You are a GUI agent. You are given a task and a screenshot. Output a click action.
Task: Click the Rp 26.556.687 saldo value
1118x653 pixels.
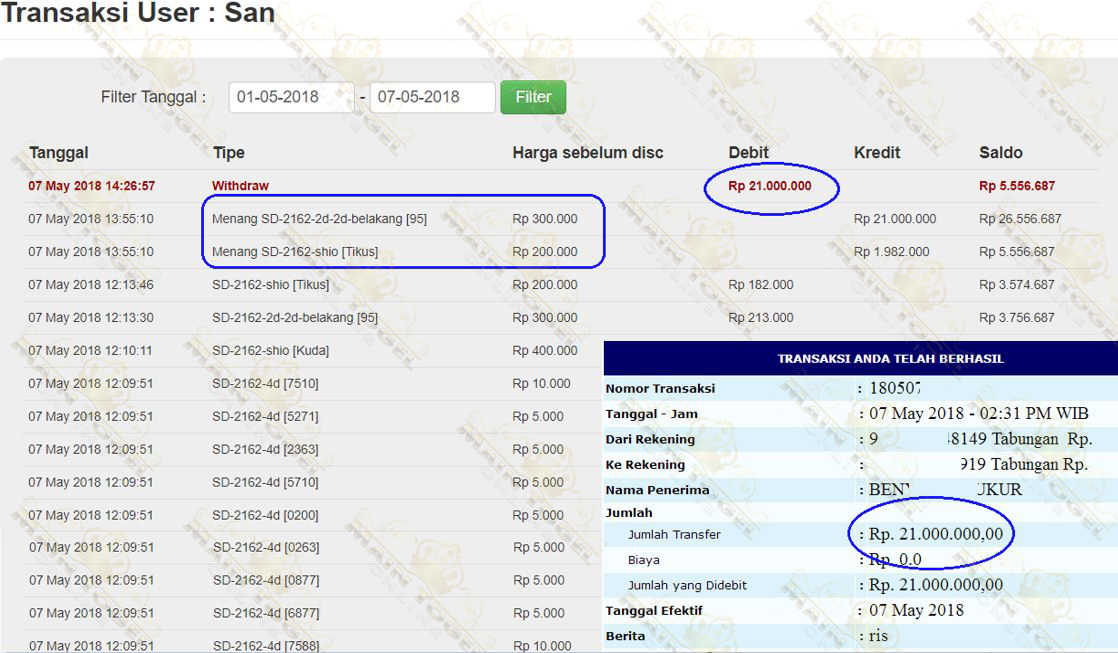click(1020, 219)
